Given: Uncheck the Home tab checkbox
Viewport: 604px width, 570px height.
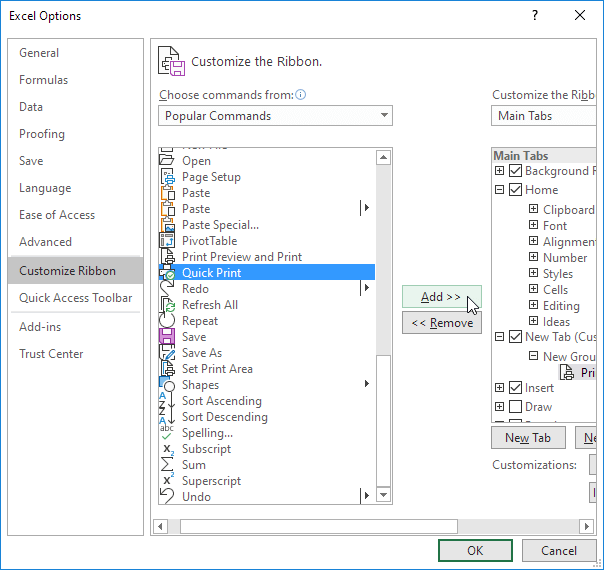Looking at the screenshot, I should pyautogui.click(x=515, y=190).
